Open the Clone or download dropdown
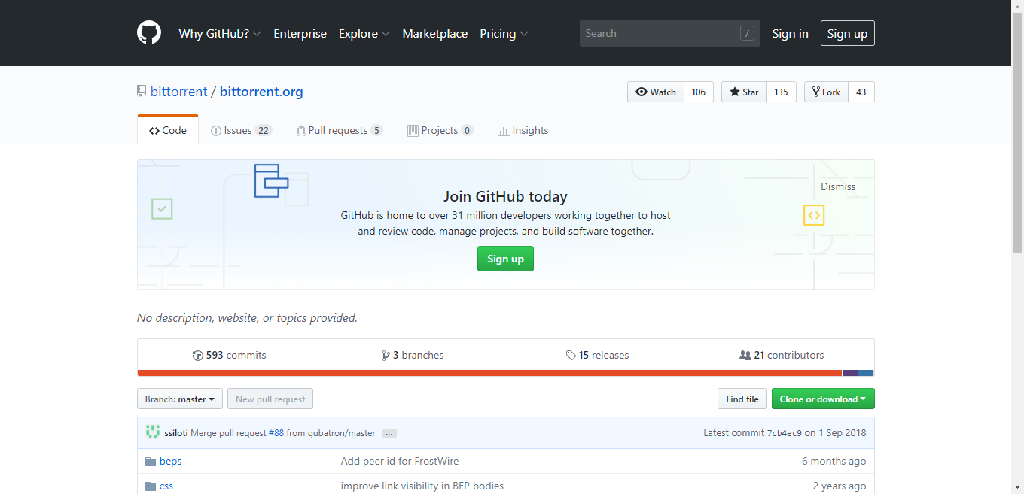Screen dimensions: 1024x494 click(x=823, y=399)
